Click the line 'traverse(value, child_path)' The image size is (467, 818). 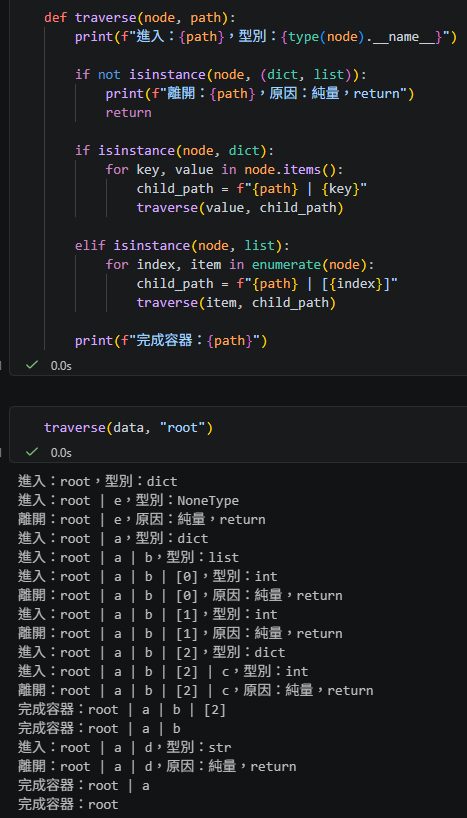click(241, 208)
